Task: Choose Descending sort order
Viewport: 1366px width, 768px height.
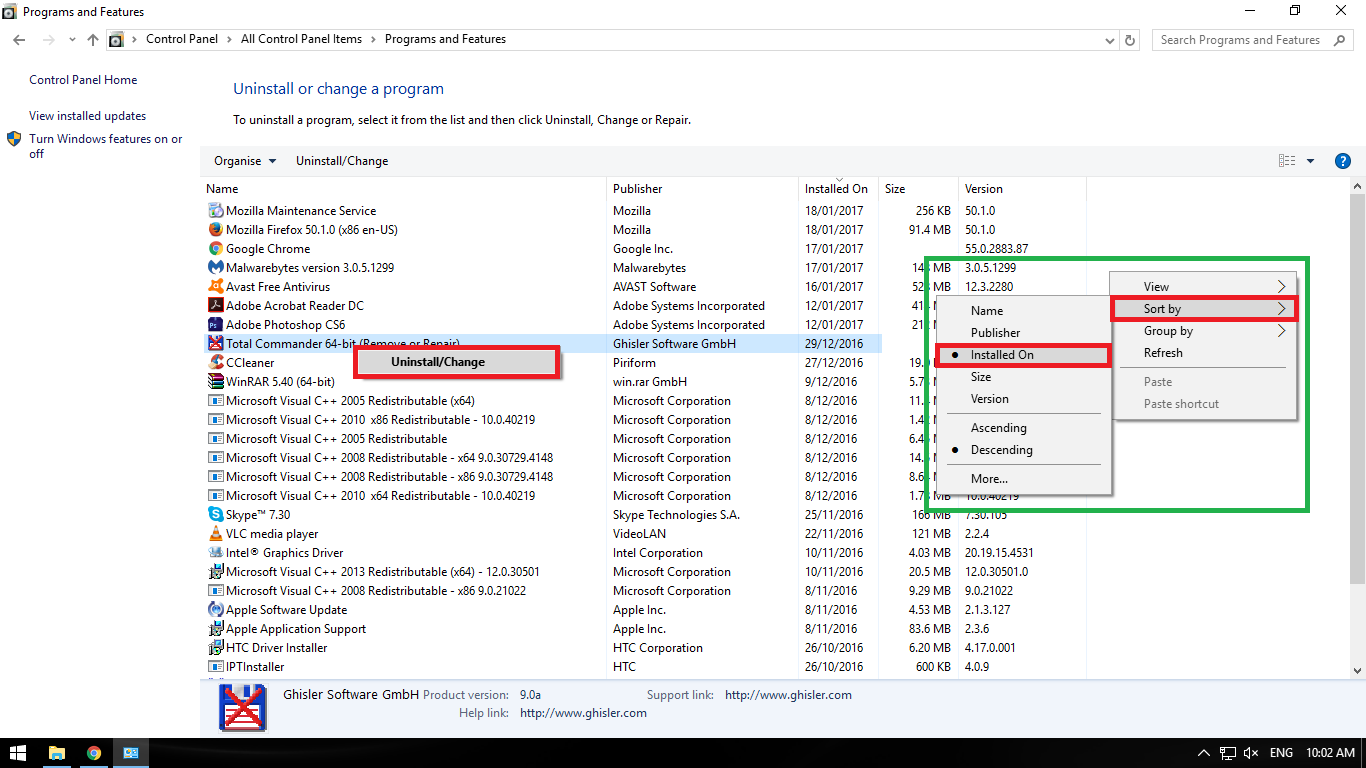Action: pyautogui.click(x=1023, y=450)
